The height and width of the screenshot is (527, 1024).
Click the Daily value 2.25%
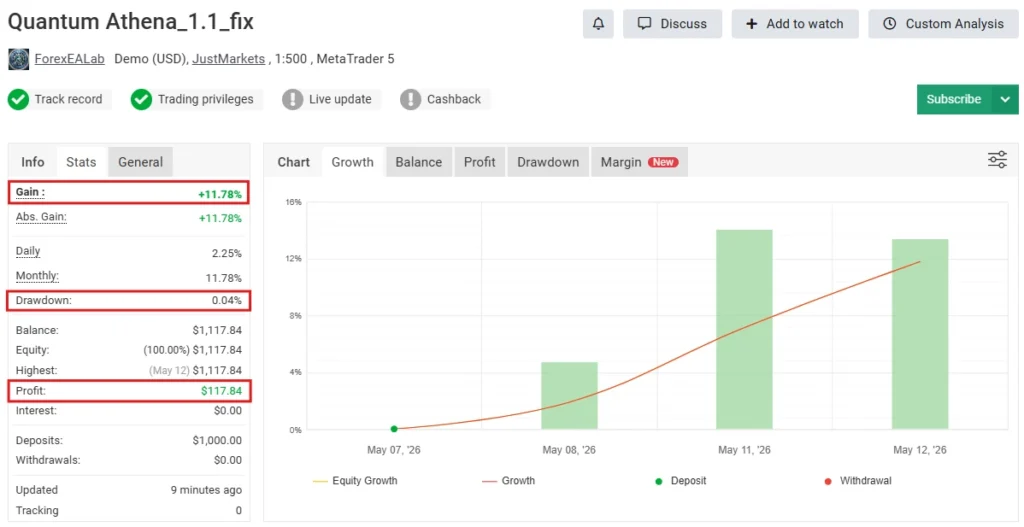coord(227,253)
